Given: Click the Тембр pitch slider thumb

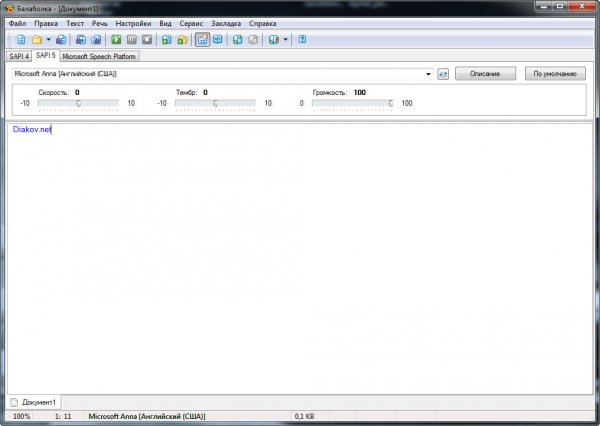Looking at the screenshot, I should point(215,103).
